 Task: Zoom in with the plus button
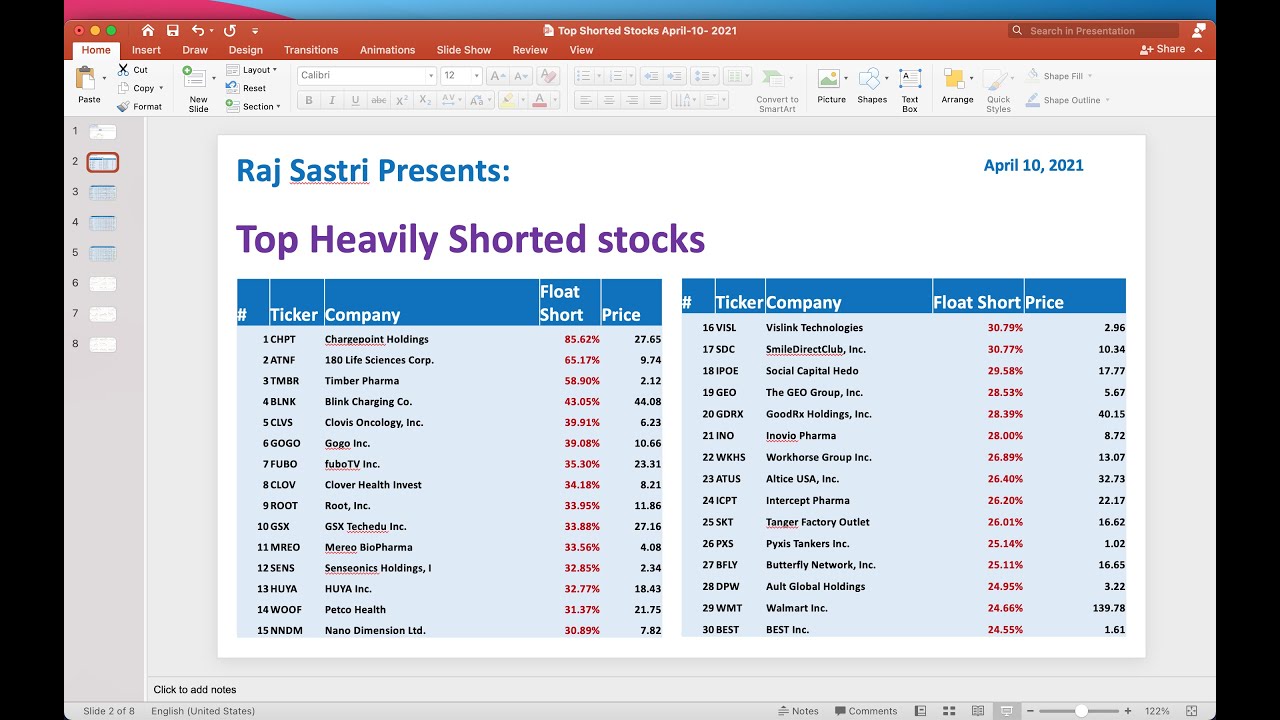pyautogui.click(x=1128, y=711)
